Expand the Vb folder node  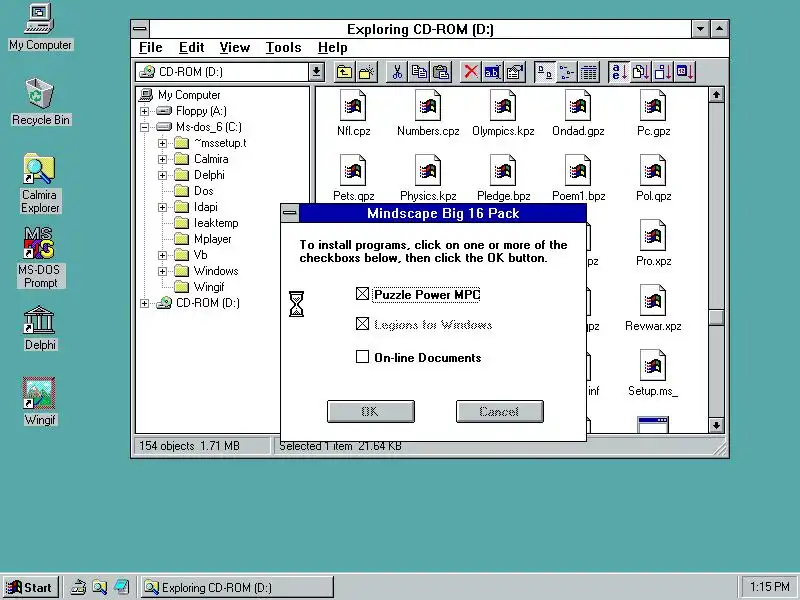(162, 255)
